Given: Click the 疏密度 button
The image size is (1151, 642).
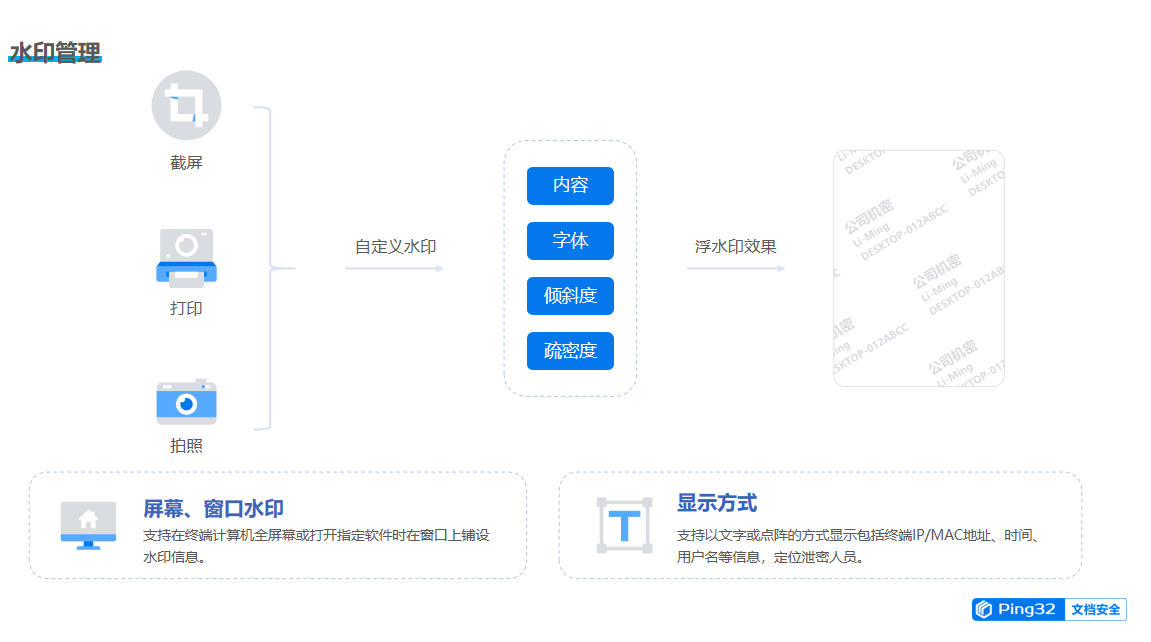Looking at the screenshot, I should 570,351.
